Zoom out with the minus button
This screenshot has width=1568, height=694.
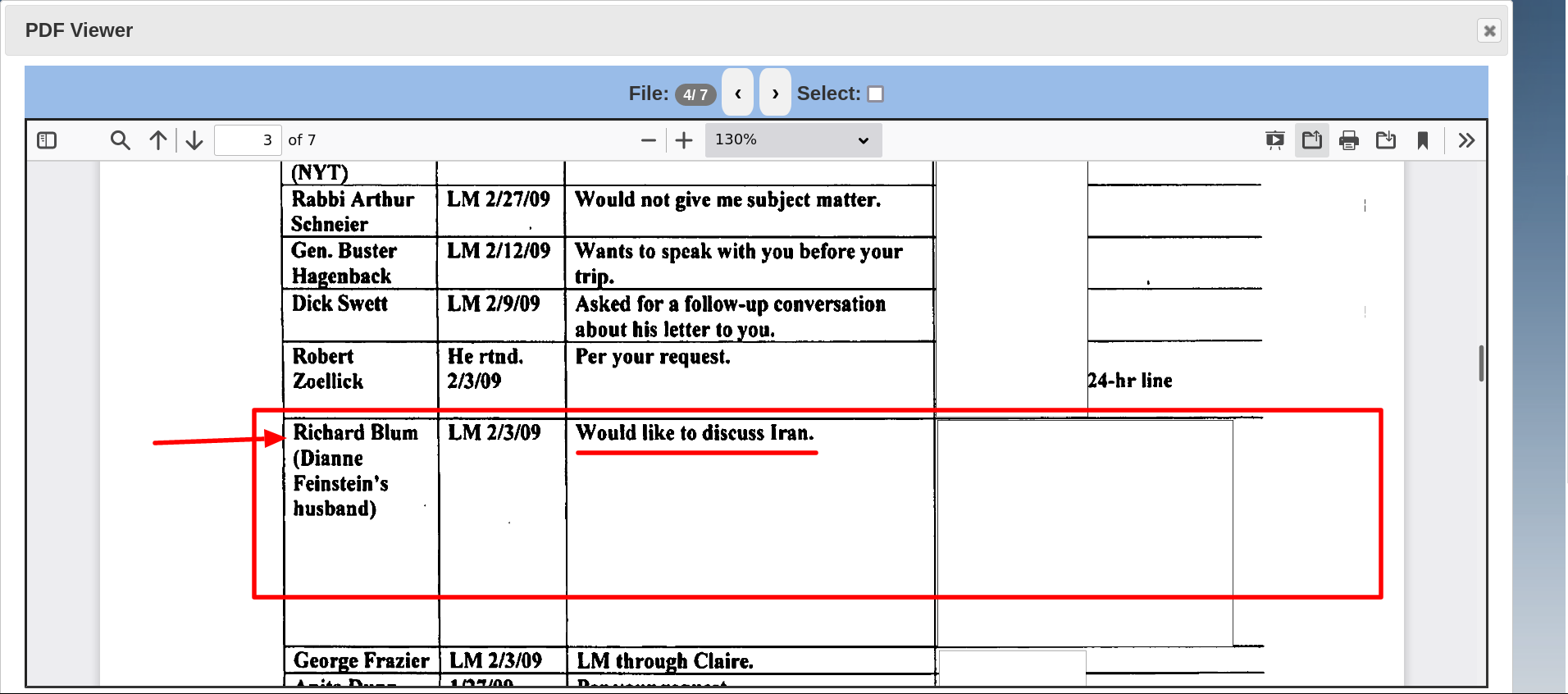pos(648,140)
